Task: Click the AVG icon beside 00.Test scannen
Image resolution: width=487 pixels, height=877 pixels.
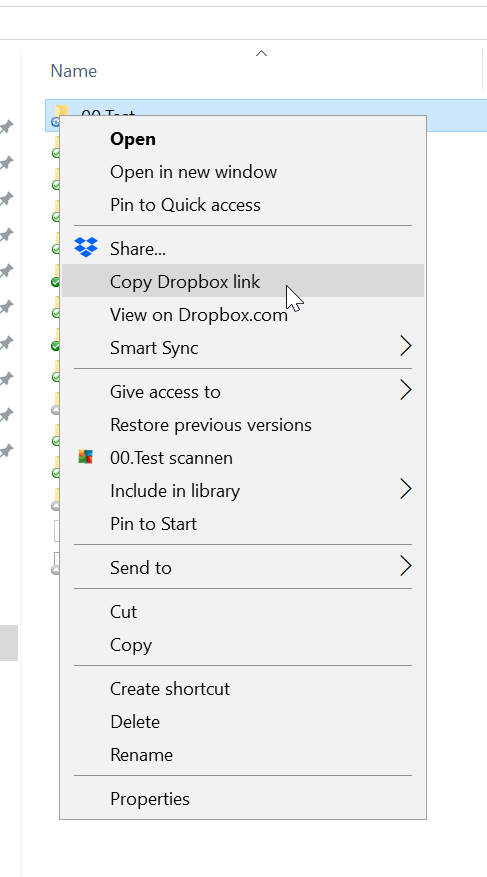Action: click(85, 457)
